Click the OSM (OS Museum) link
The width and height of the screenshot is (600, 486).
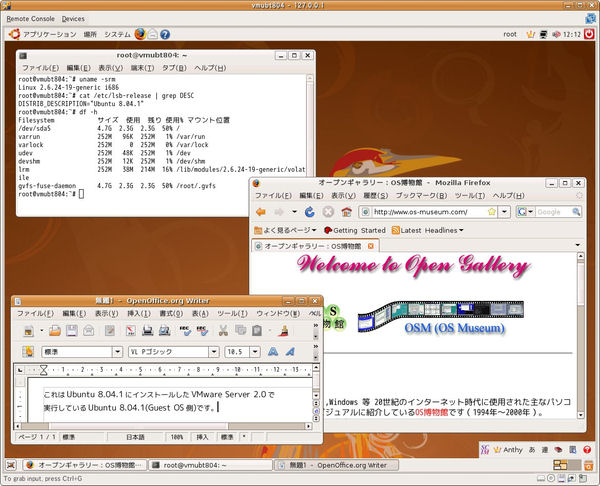pyautogui.click(x=455, y=328)
